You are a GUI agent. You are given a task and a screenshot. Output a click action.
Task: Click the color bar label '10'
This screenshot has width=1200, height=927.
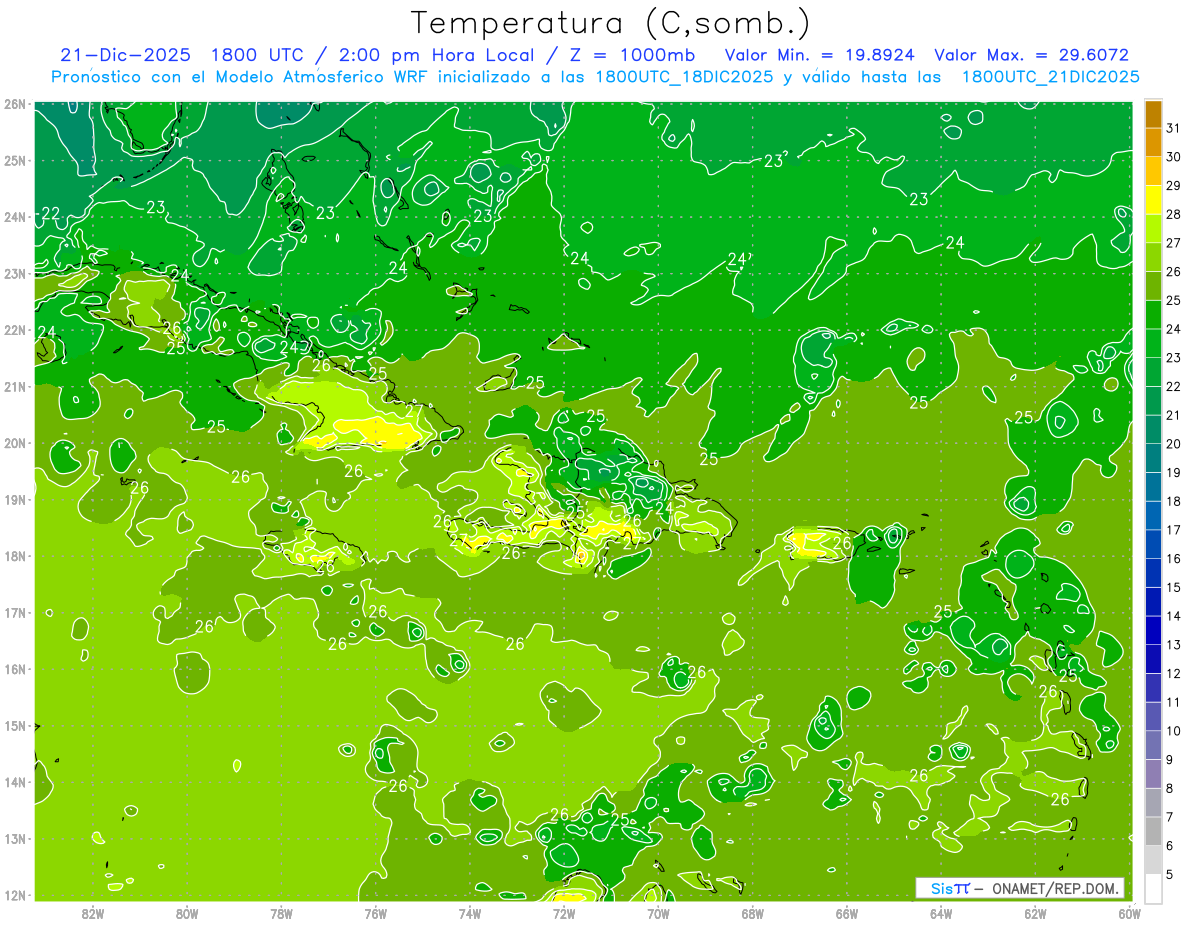click(x=1173, y=730)
